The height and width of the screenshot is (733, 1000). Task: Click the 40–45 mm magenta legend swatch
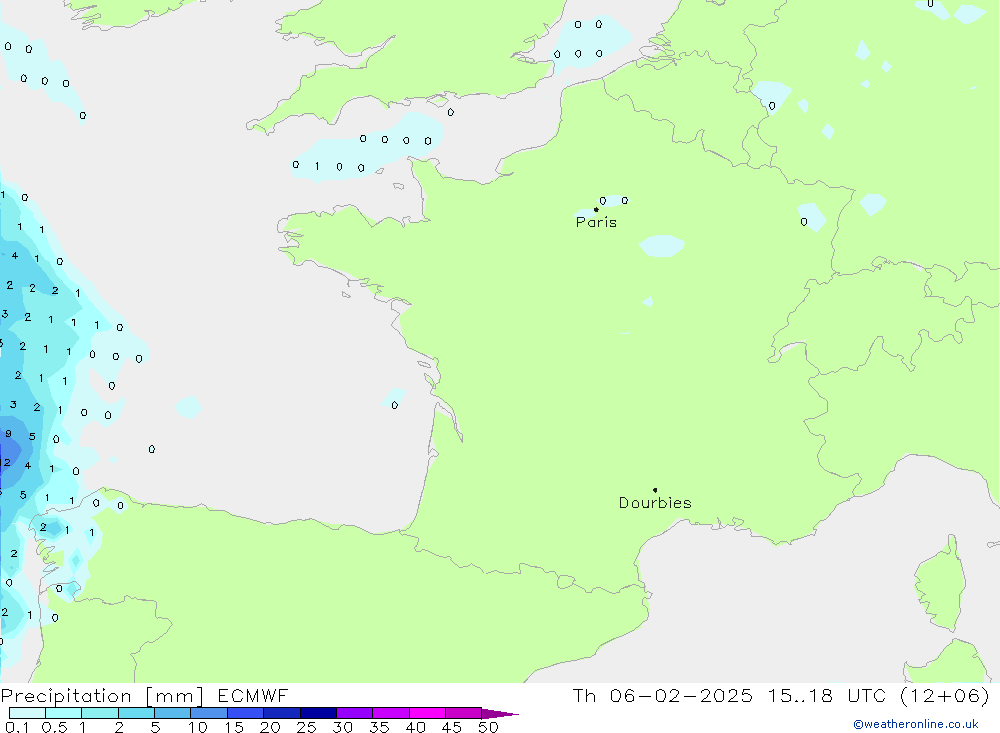(427, 713)
